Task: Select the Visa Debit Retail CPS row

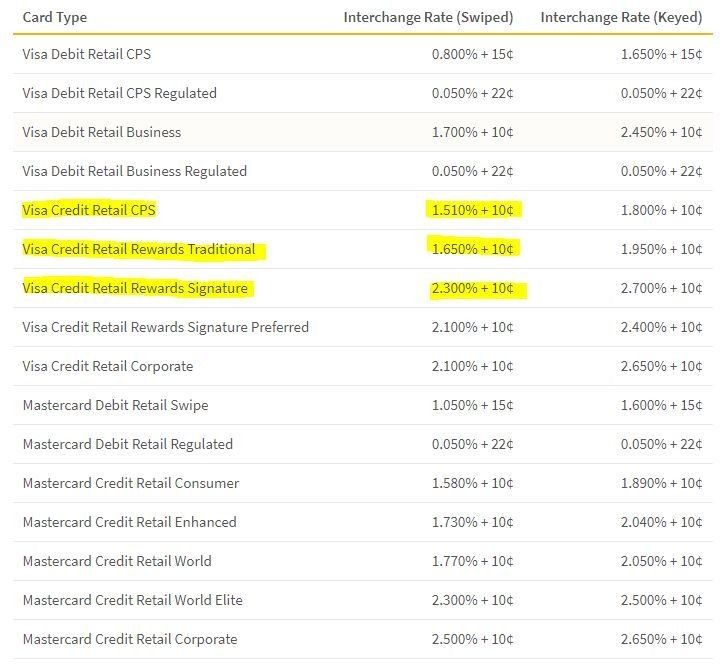Action: tap(363, 54)
